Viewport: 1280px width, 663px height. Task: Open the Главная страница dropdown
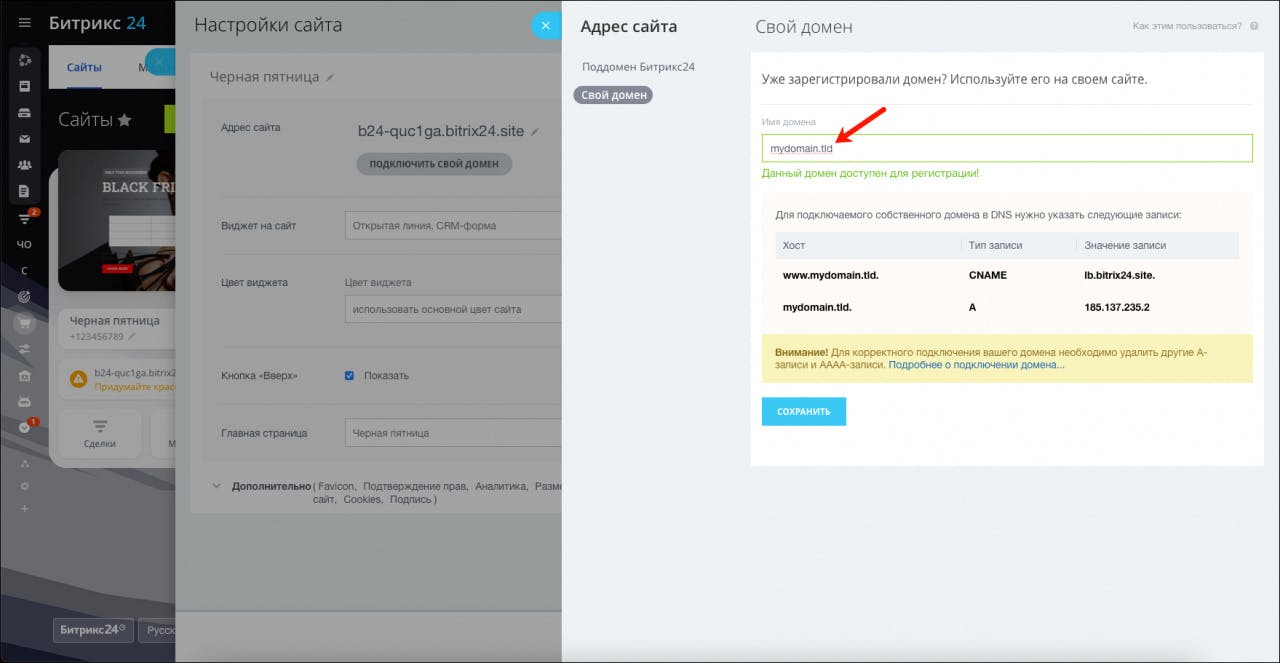453,433
